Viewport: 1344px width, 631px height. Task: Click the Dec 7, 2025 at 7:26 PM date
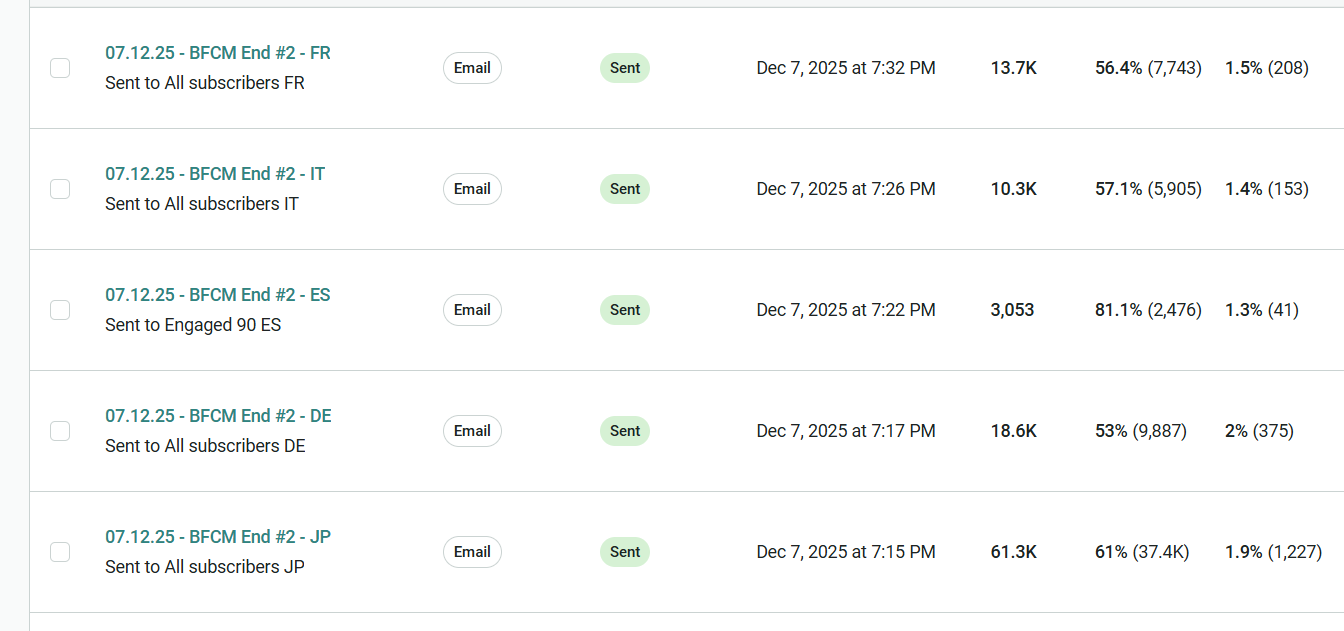coord(846,189)
